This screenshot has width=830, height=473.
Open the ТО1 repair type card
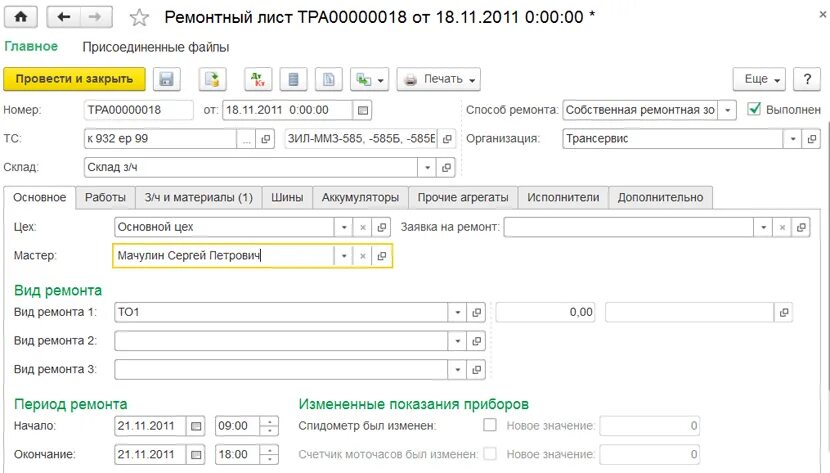[476, 312]
